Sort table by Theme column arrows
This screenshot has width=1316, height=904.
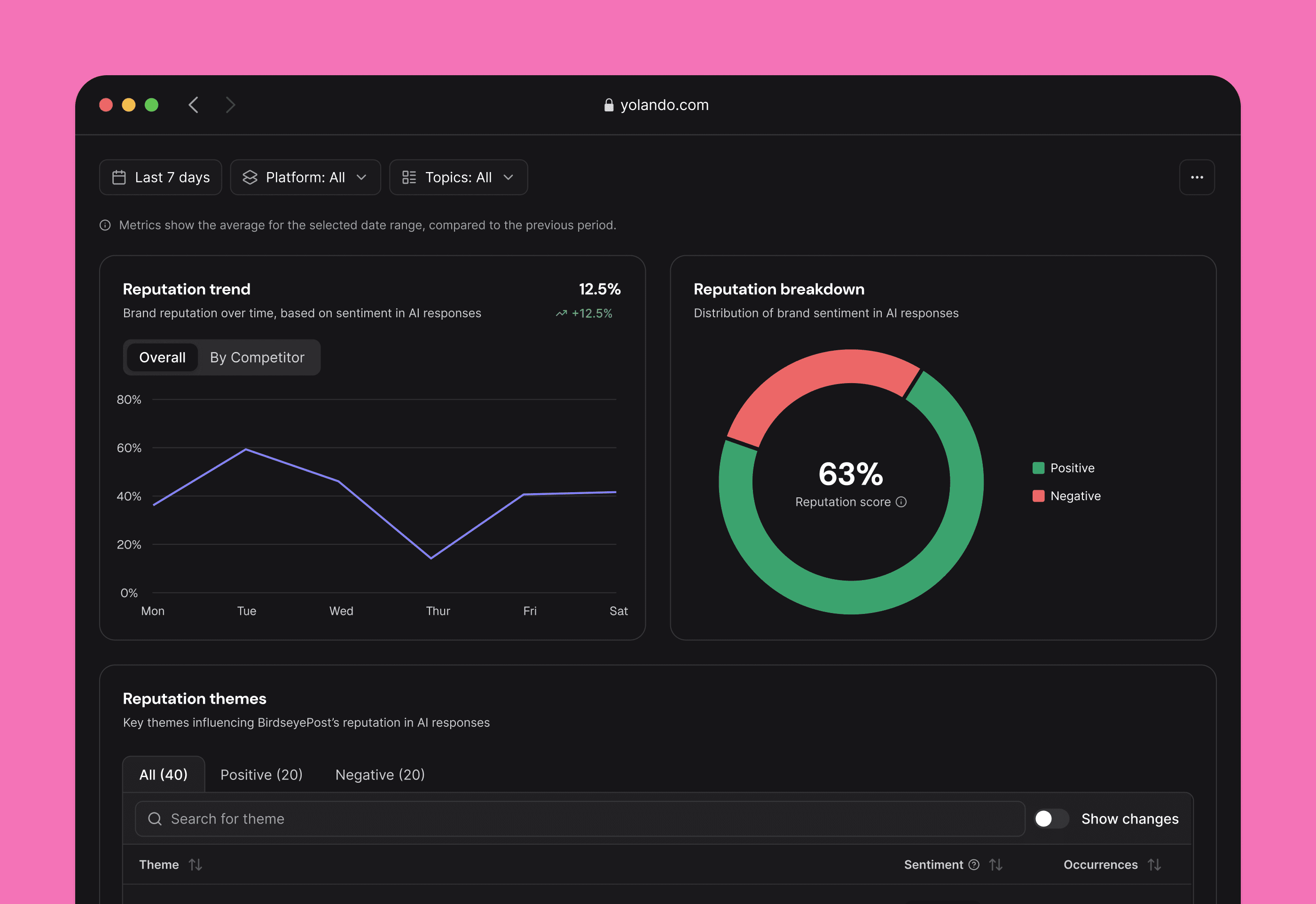tap(196, 865)
